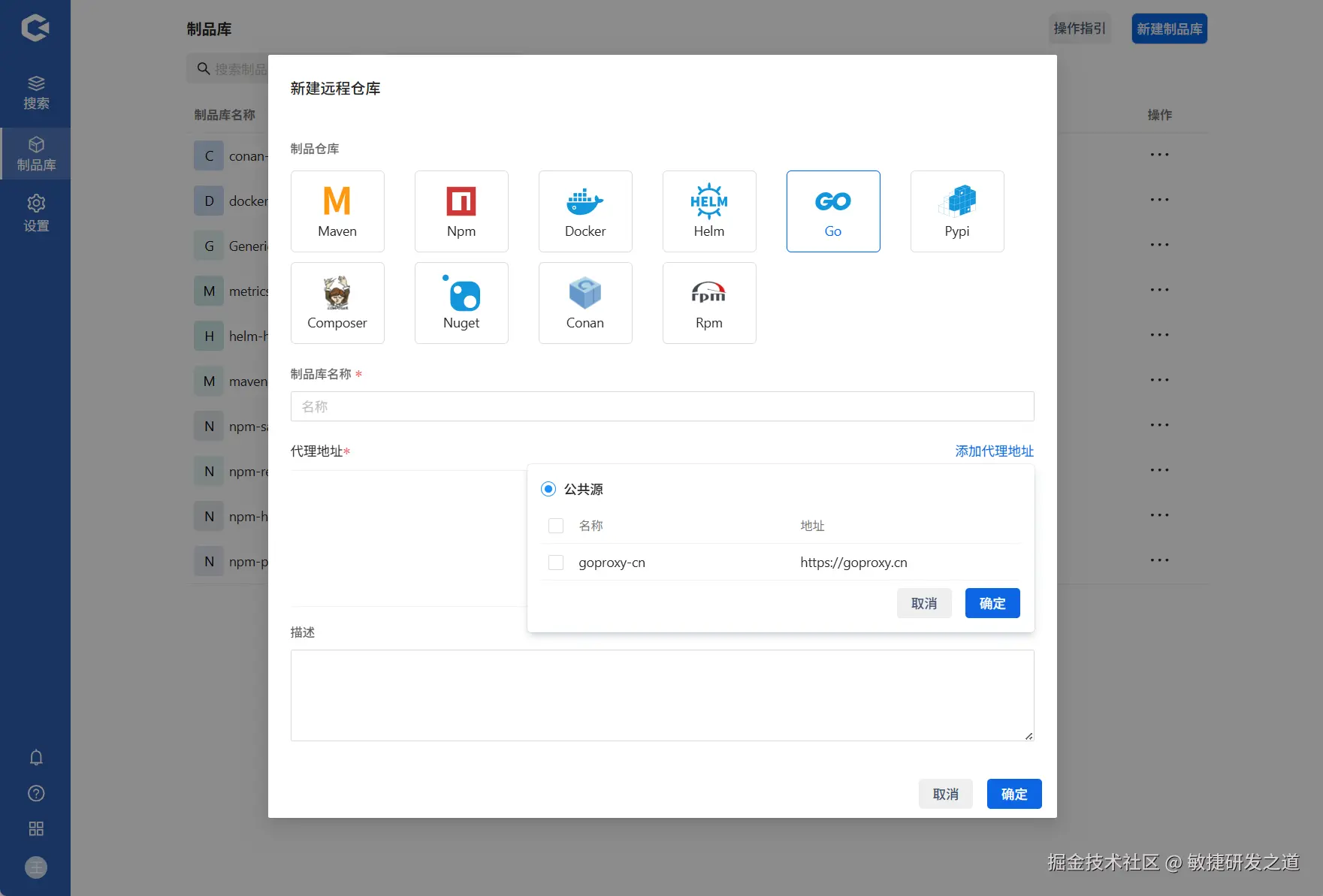
Task: Click the Go repository type card
Action: [x=833, y=211]
